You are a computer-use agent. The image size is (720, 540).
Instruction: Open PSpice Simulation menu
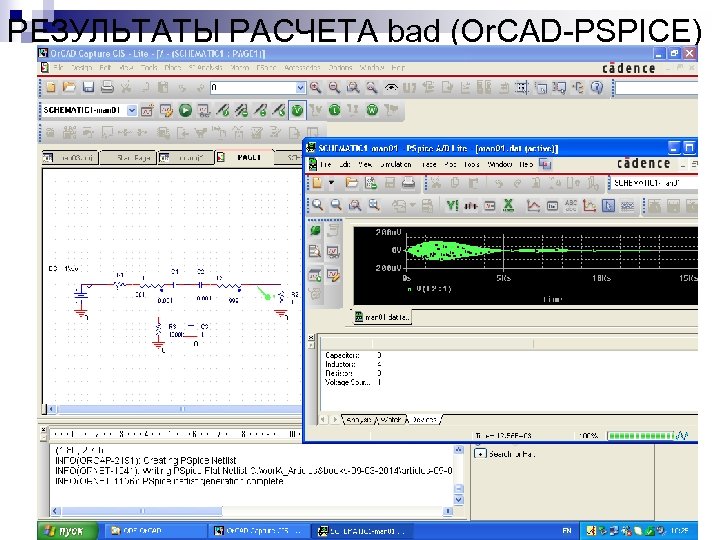tap(396, 164)
